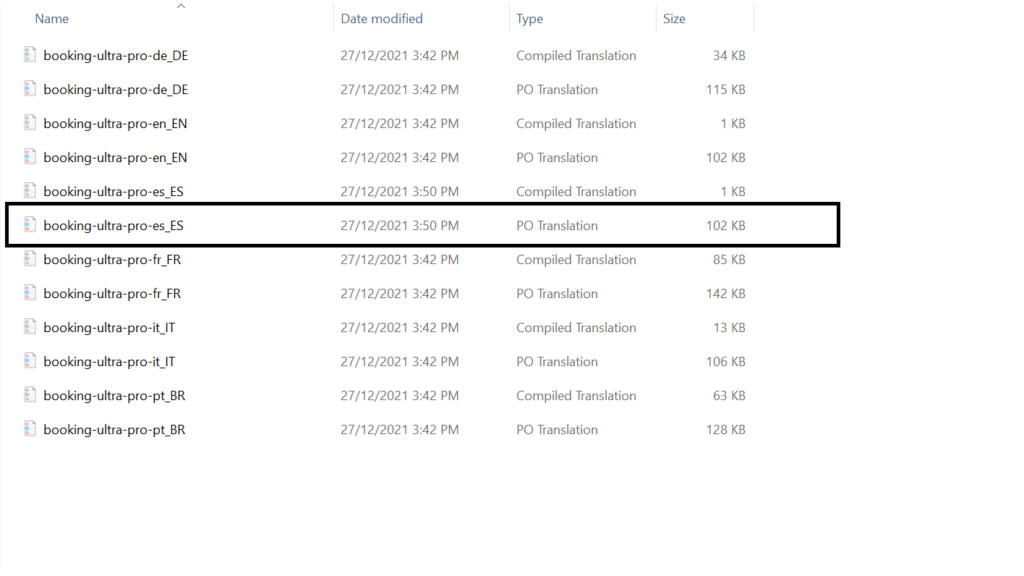
Task: Click the PO file icon for booking-ultra-pro-pt_BR
Action: pyautogui.click(x=29, y=428)
